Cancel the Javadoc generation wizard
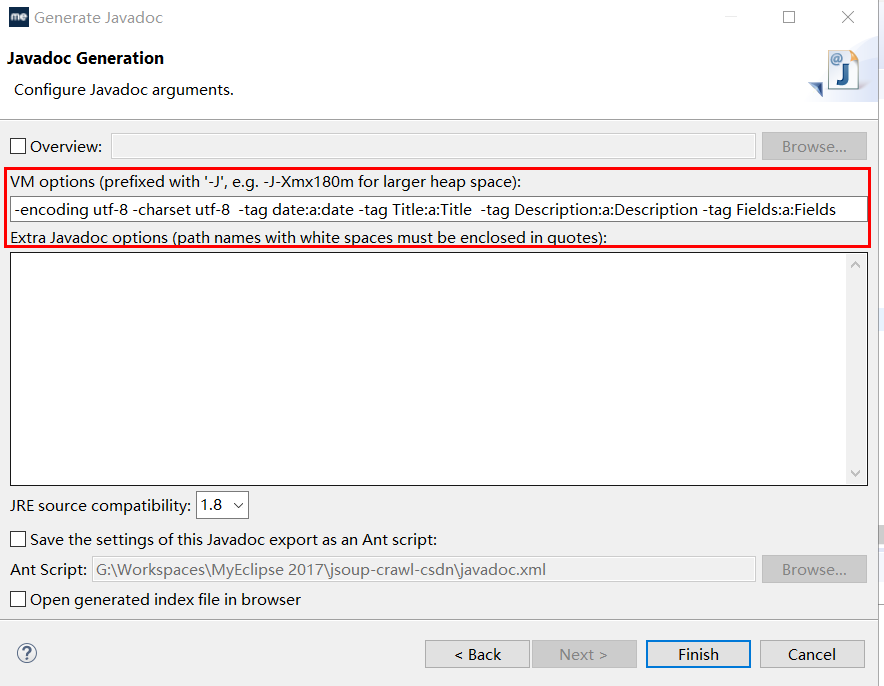Image resolution: width=884 pixels, height=686 pixels. tap(812, 654)
